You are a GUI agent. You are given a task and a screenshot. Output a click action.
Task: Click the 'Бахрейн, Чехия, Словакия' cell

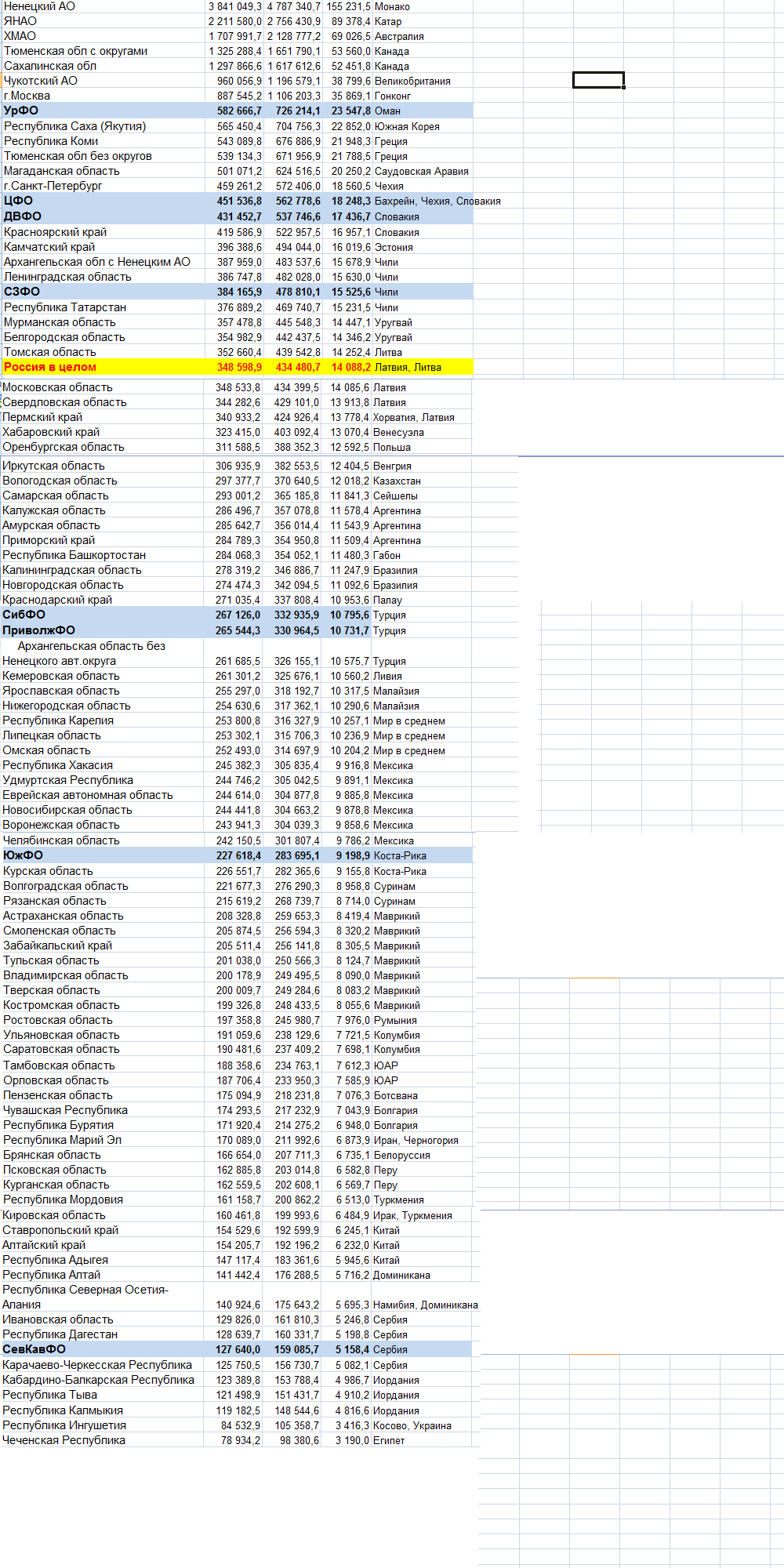click(x=437, y=201)
